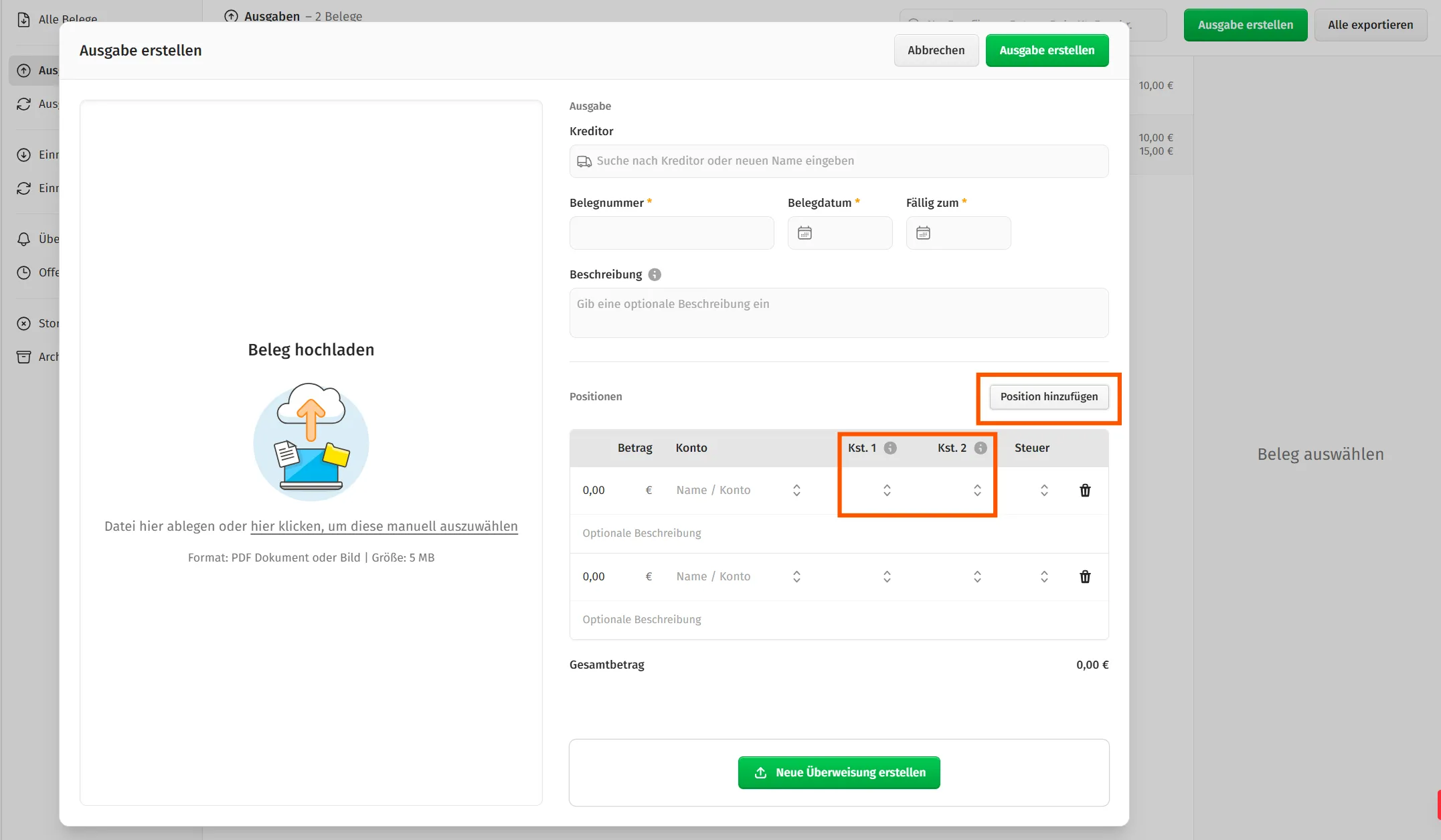Expand the first row Kst. 2 selector
The image size is (1441, 840).
[x=977, y=491]
